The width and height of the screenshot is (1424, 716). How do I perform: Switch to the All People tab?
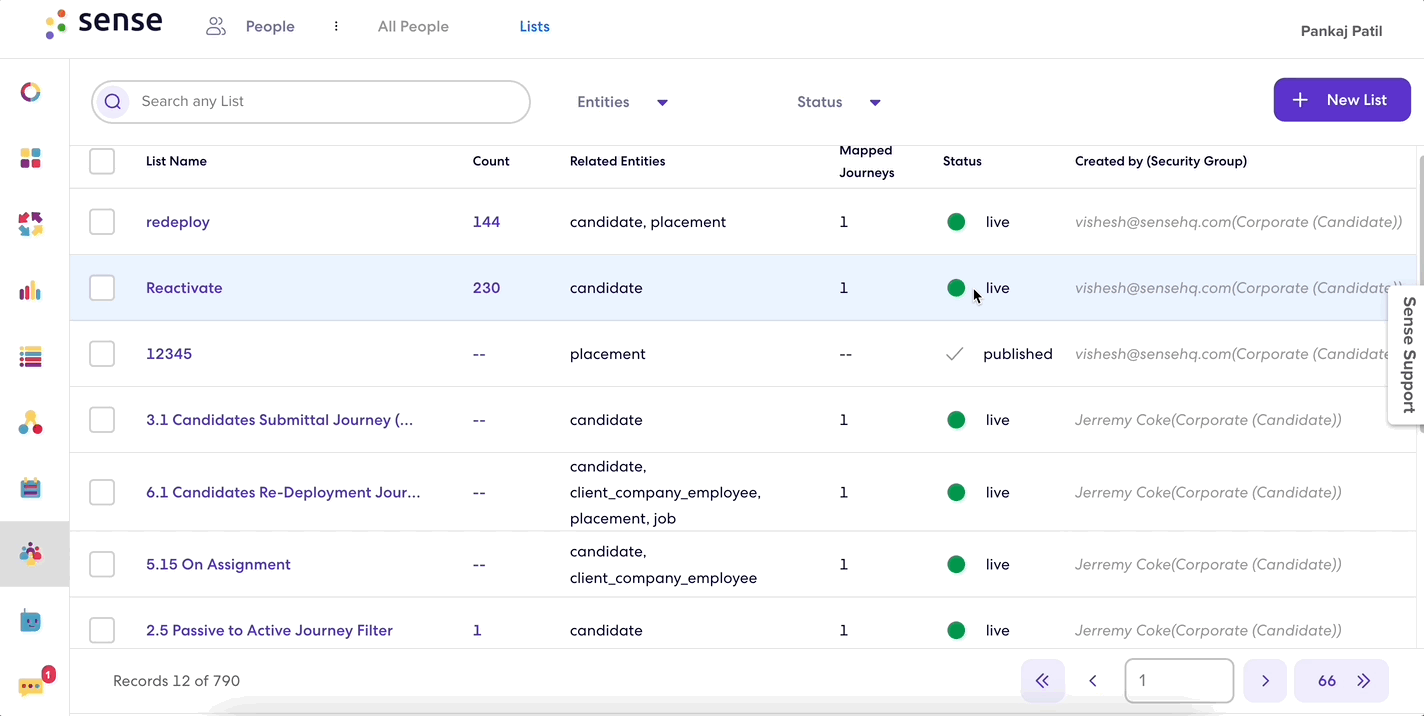[413, 27]
